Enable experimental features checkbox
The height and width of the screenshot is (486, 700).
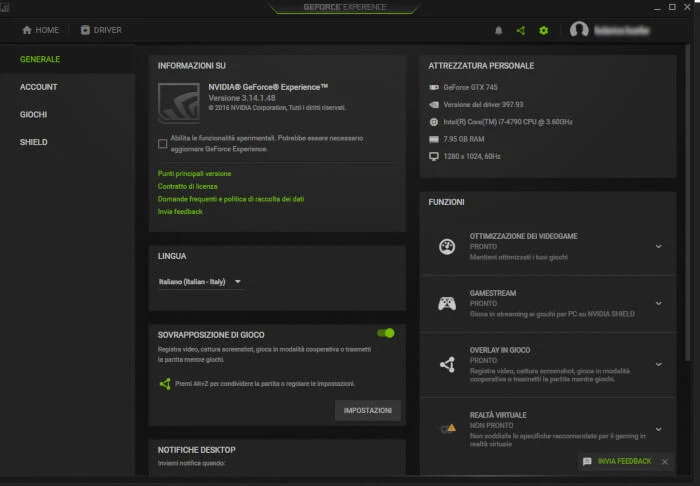click(x=162, y=144)
